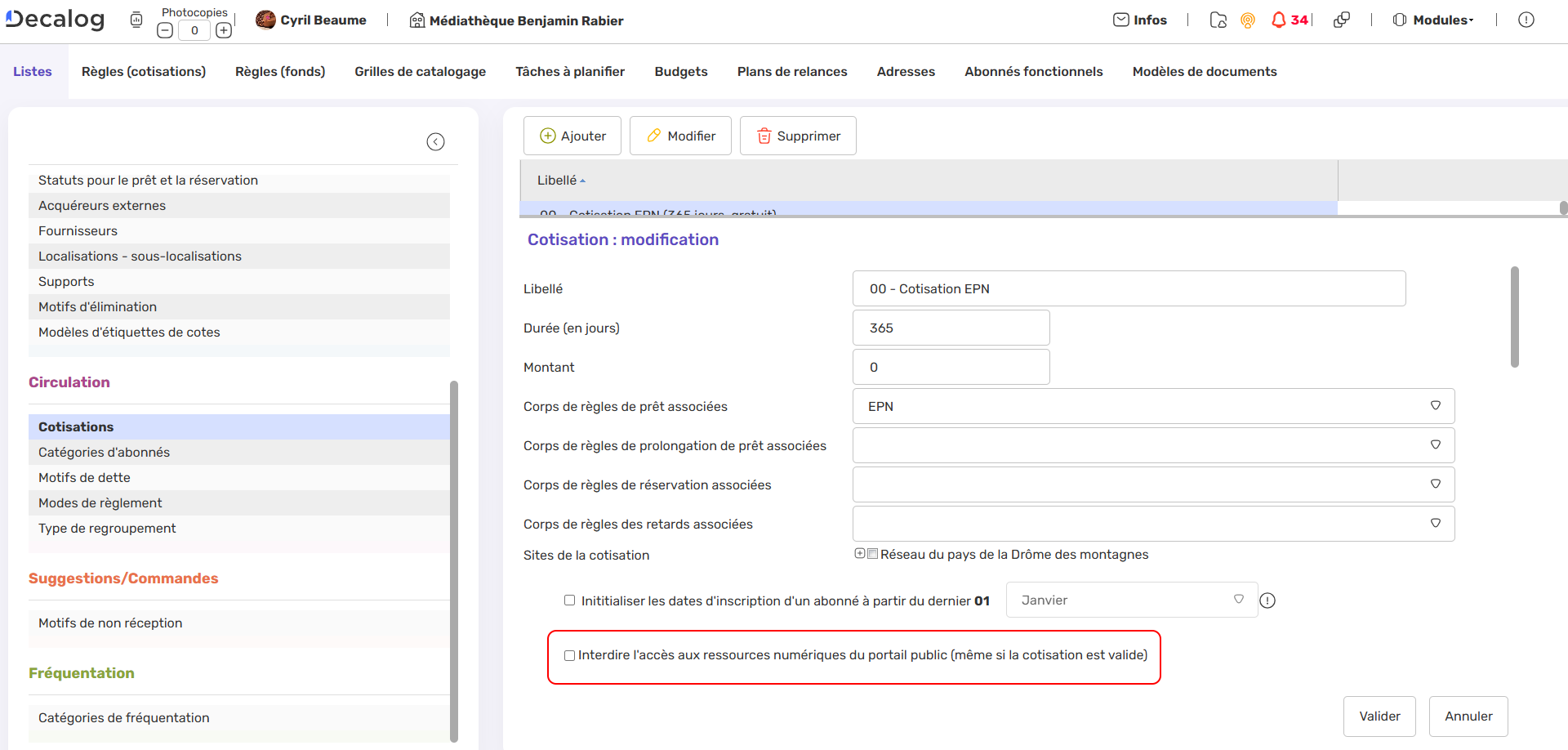Click the Médiathèque Benjamin Rabier building icon
The image size is (1568, 750).
(416, 20)
